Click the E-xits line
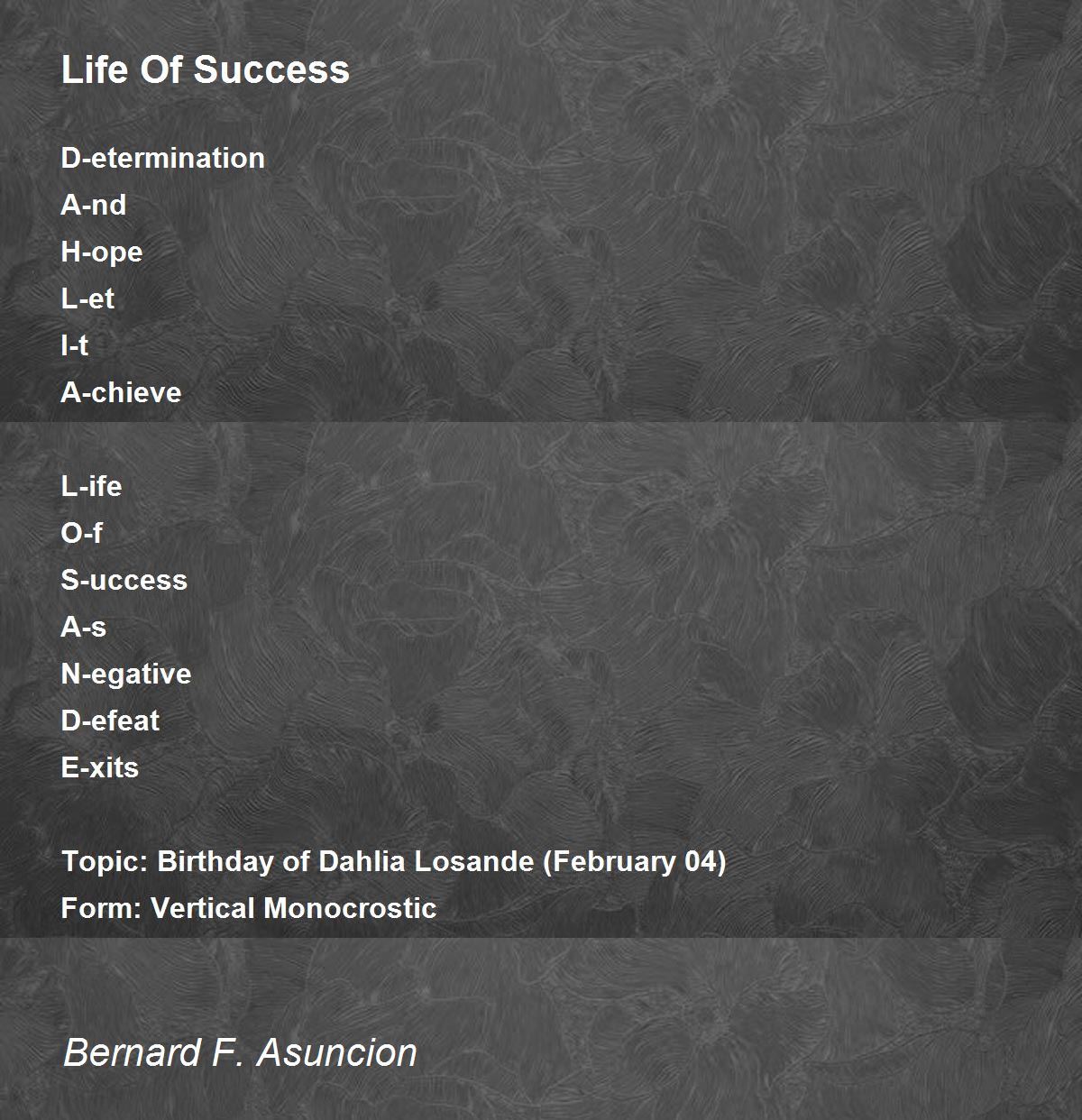This screenshot has height=1120, width=1082. coord(100,767)
